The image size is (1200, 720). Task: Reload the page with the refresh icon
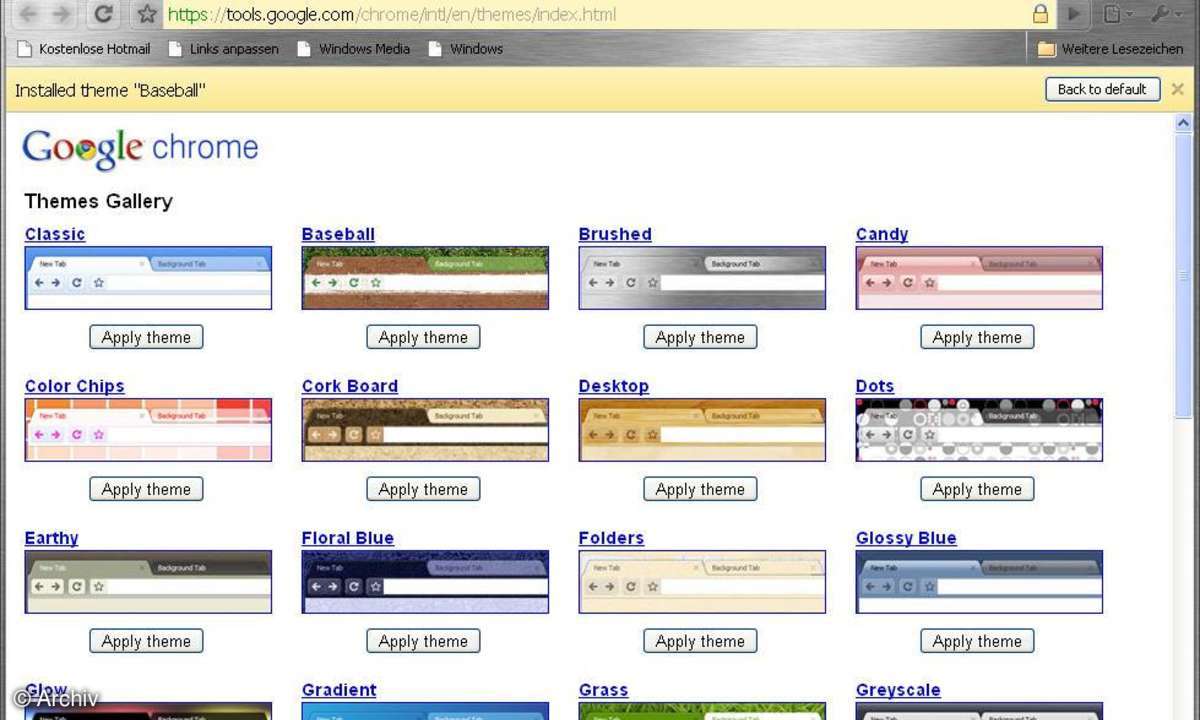point(102,14)
